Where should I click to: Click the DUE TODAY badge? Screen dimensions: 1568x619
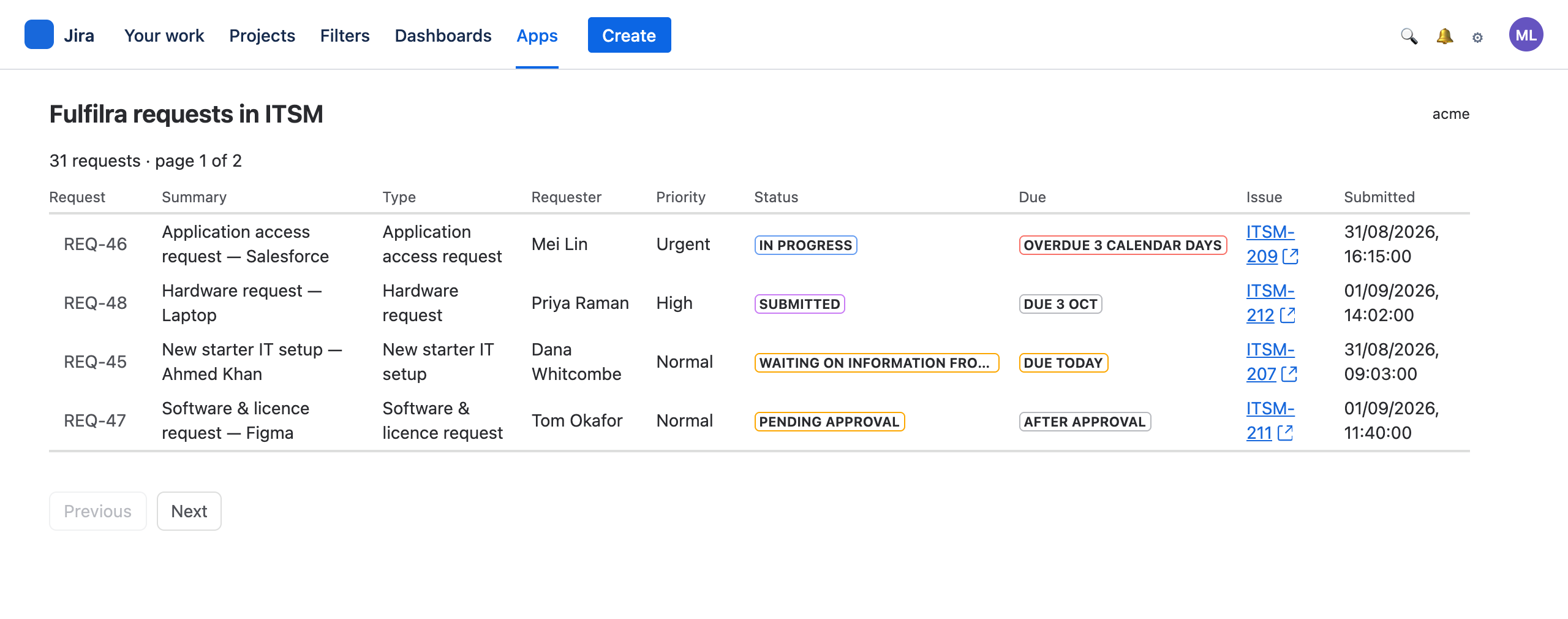click(x=1063, y=363)
